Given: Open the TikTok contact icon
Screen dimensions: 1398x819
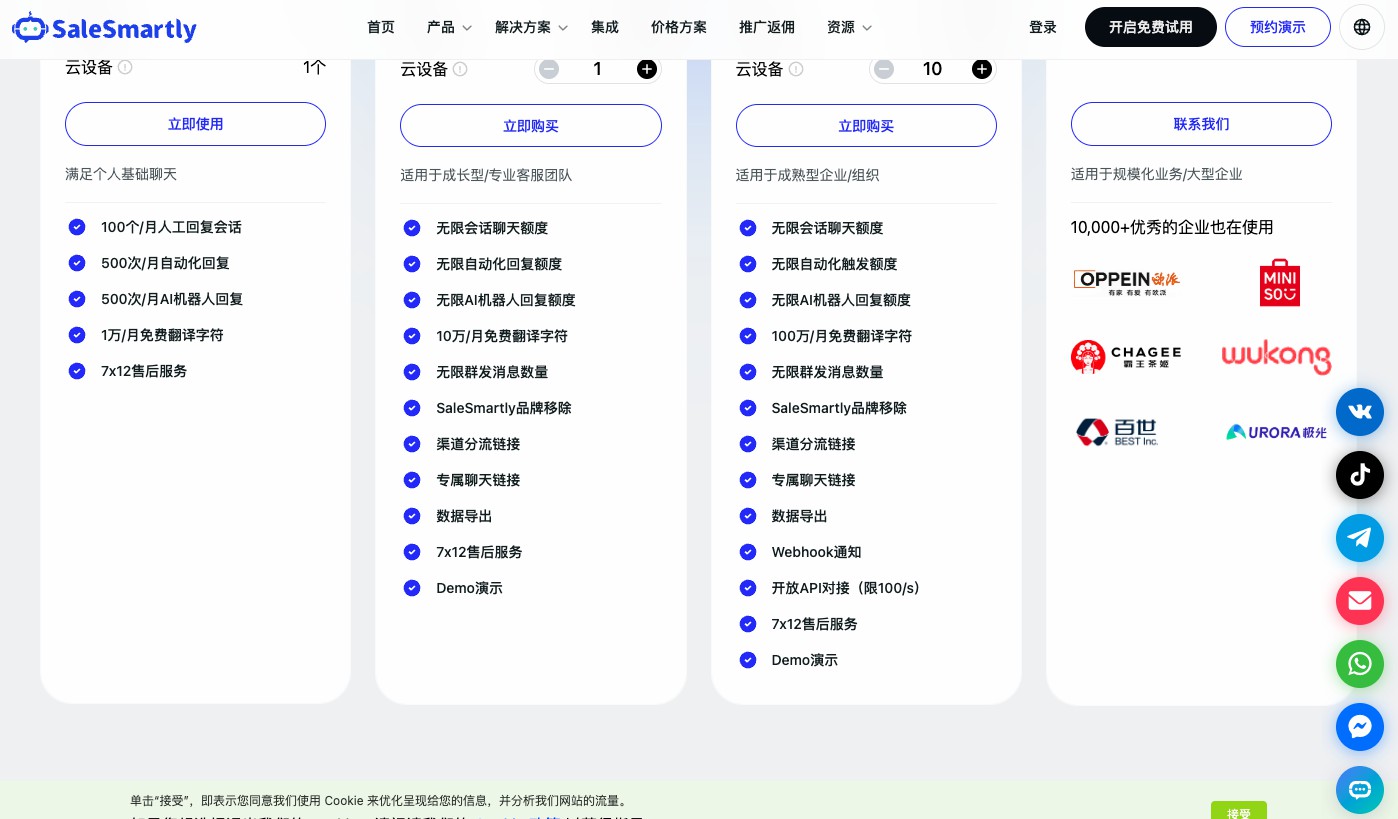Looking at the screenshot, I should coord(1359,475).
